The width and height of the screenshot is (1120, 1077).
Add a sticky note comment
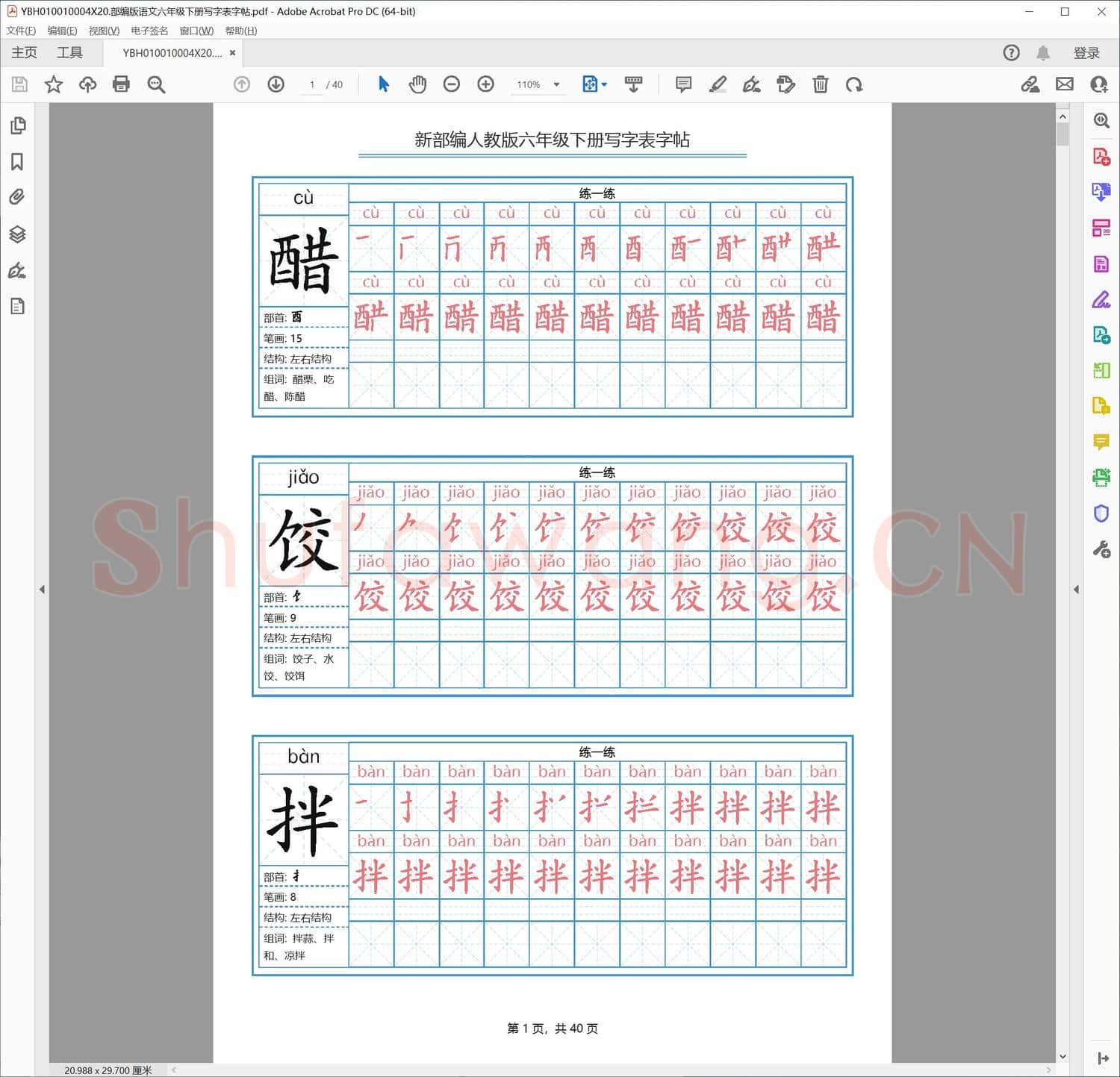click(683, 84)
